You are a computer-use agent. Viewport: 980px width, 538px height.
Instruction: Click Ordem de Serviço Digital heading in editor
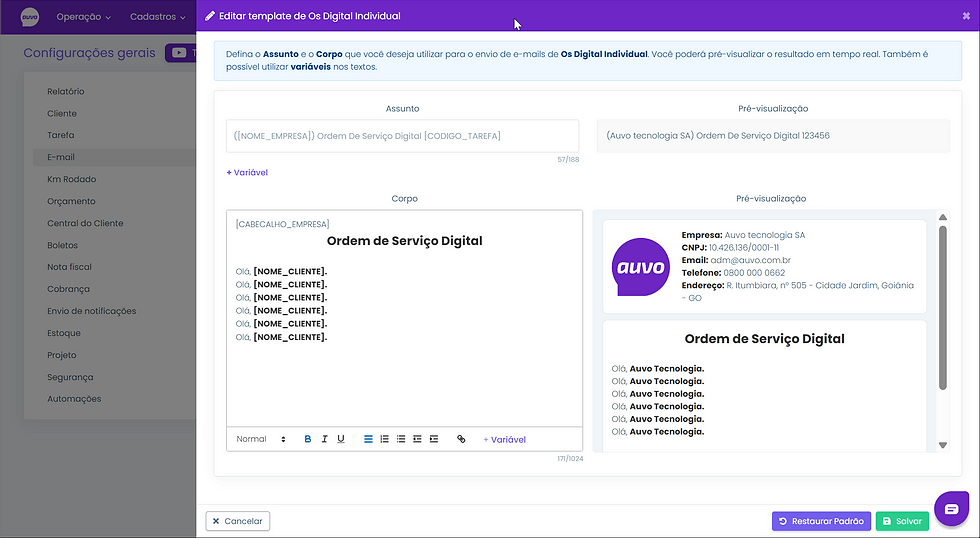click(404, 241)
